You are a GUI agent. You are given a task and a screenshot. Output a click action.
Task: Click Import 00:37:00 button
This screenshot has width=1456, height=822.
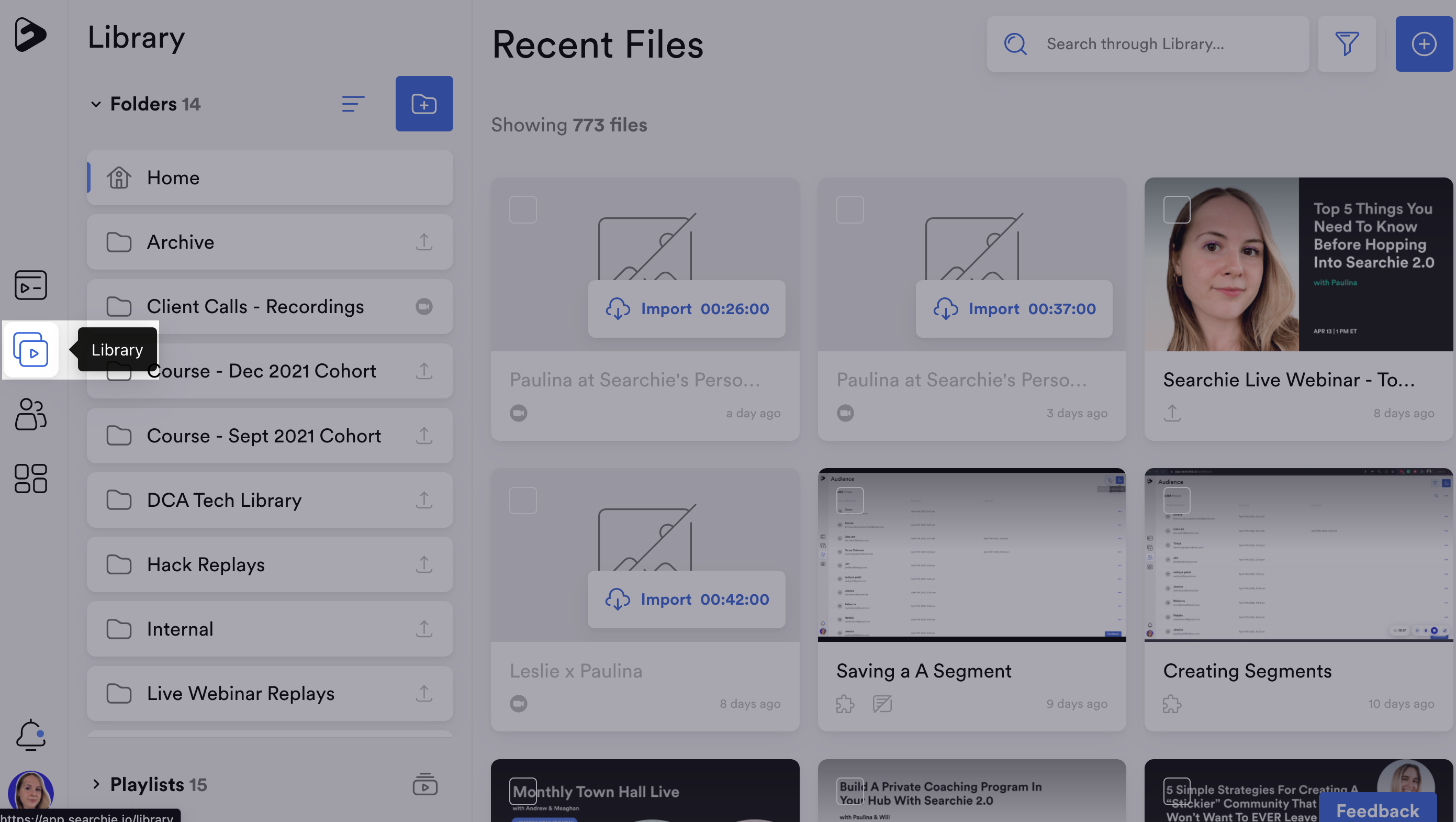1014,309
